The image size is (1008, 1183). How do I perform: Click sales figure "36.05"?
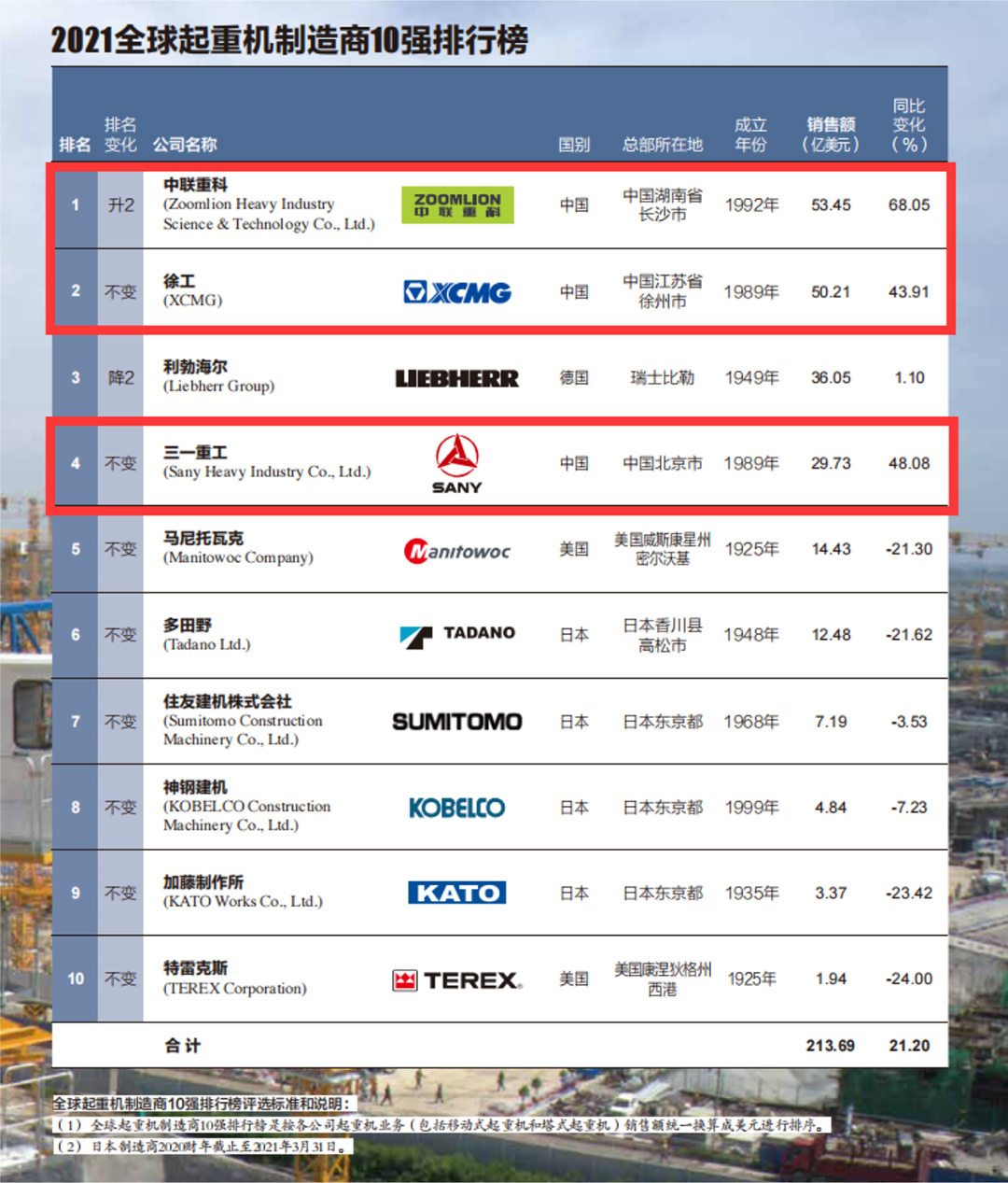click(x=831, y=378)
